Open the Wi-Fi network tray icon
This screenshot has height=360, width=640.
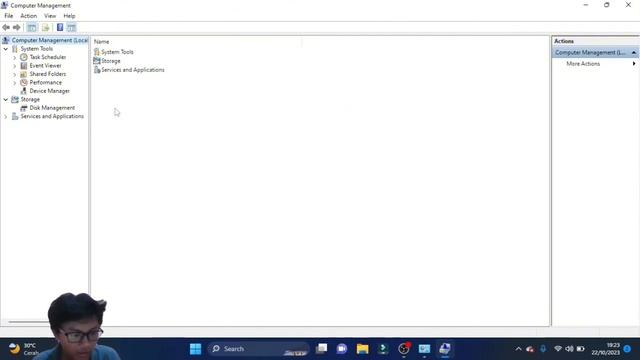point(558,349)
